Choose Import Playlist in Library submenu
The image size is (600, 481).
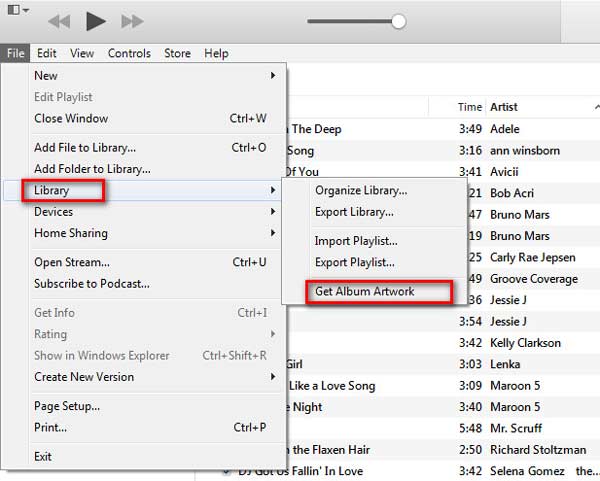(356, 241)
